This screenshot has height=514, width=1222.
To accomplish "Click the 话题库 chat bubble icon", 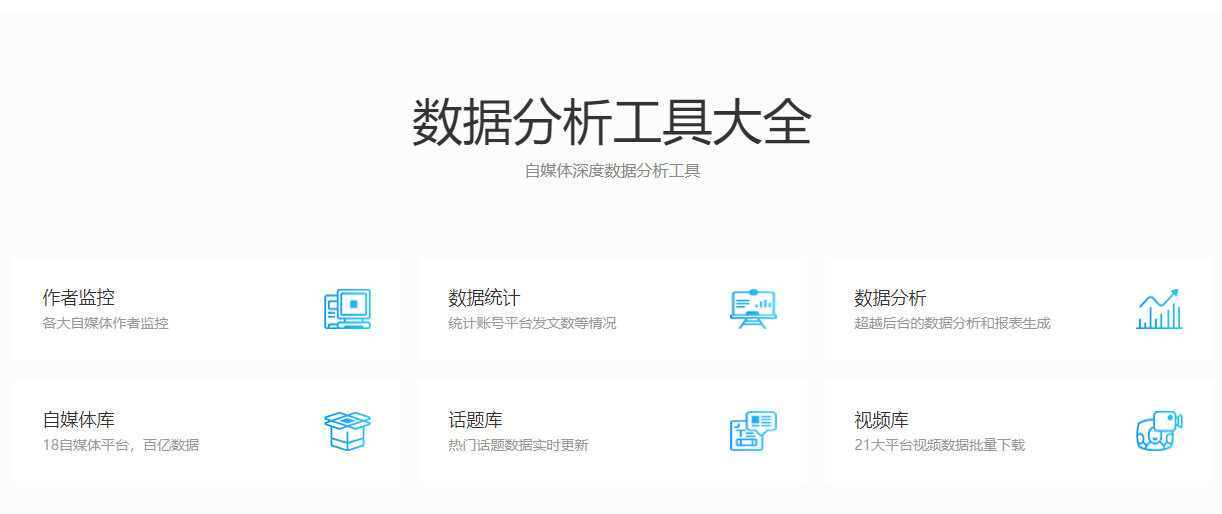I will click(753, 431).
